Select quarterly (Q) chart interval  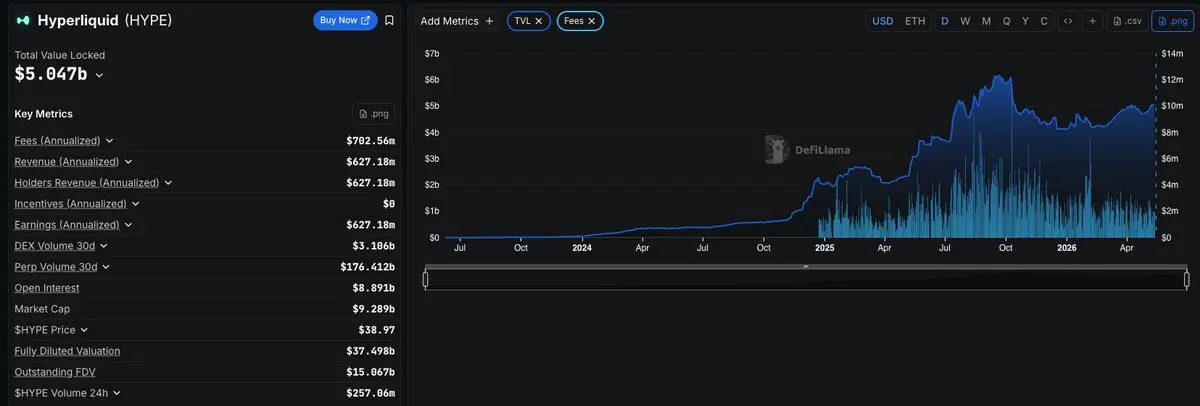pyautogui.click(x=1006, y=21)
